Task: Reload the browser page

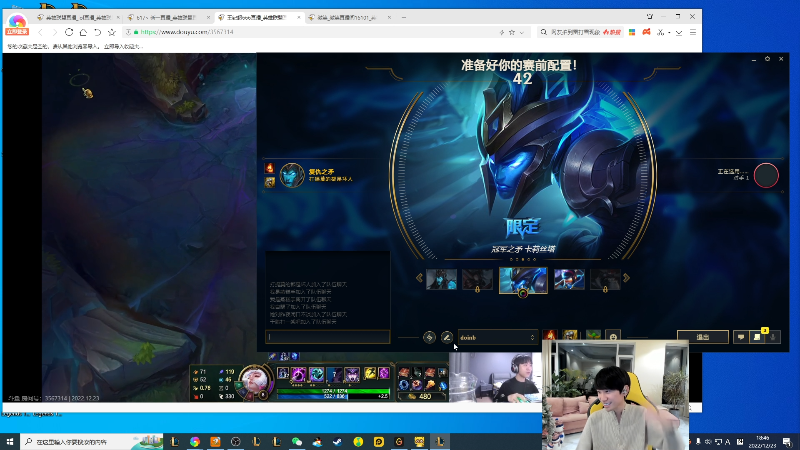Action: point(69,32)
